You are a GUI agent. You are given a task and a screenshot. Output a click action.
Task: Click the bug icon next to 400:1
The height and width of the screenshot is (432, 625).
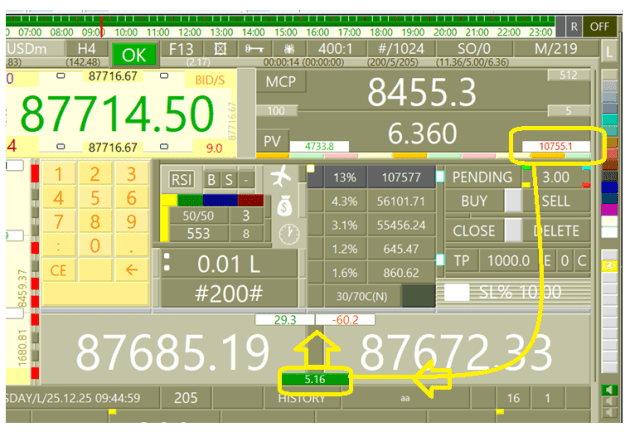coord(289,49)
